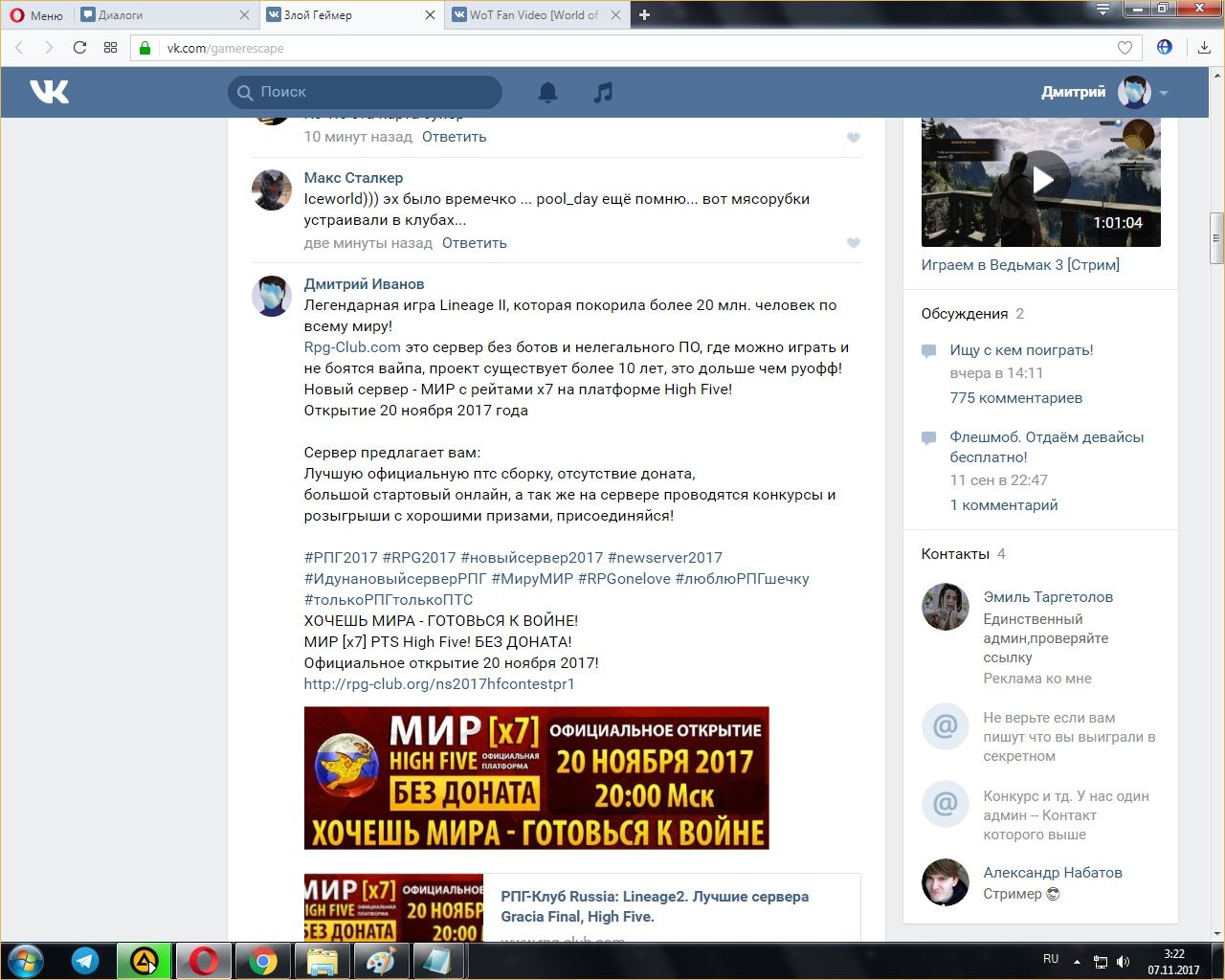Image resolution: width=1225 pixels, height=980 pixels.
Task: Reply to Макс Сталкер's comment
Action: [x=474, y=243]
